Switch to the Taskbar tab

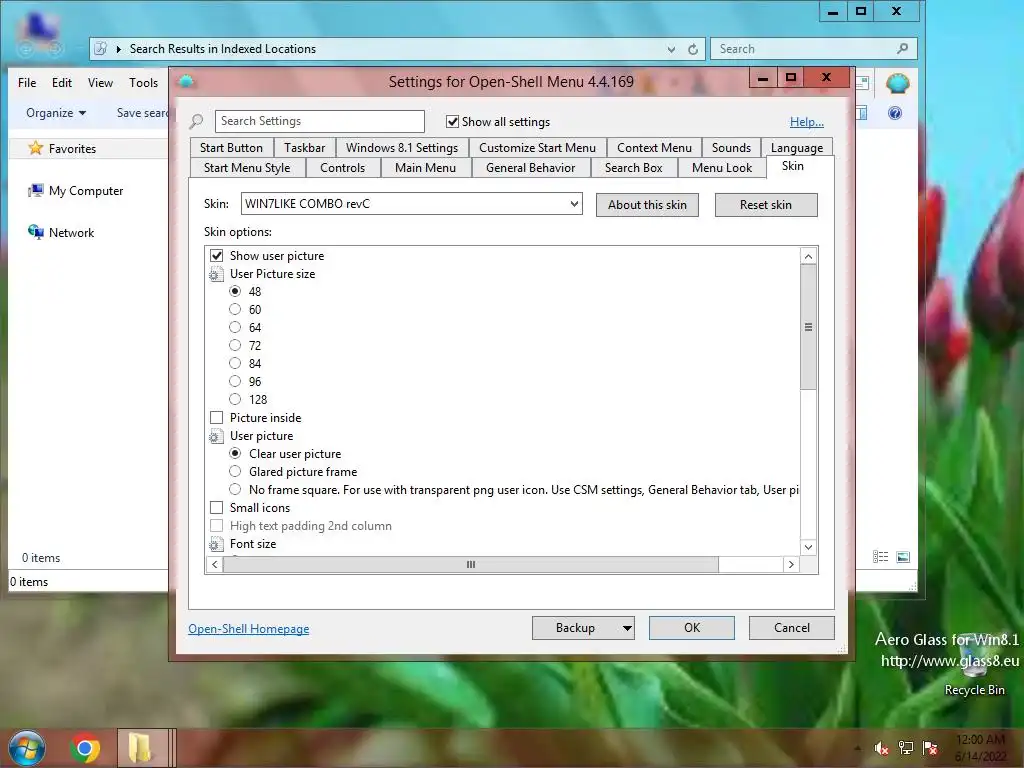click(304, 148)
